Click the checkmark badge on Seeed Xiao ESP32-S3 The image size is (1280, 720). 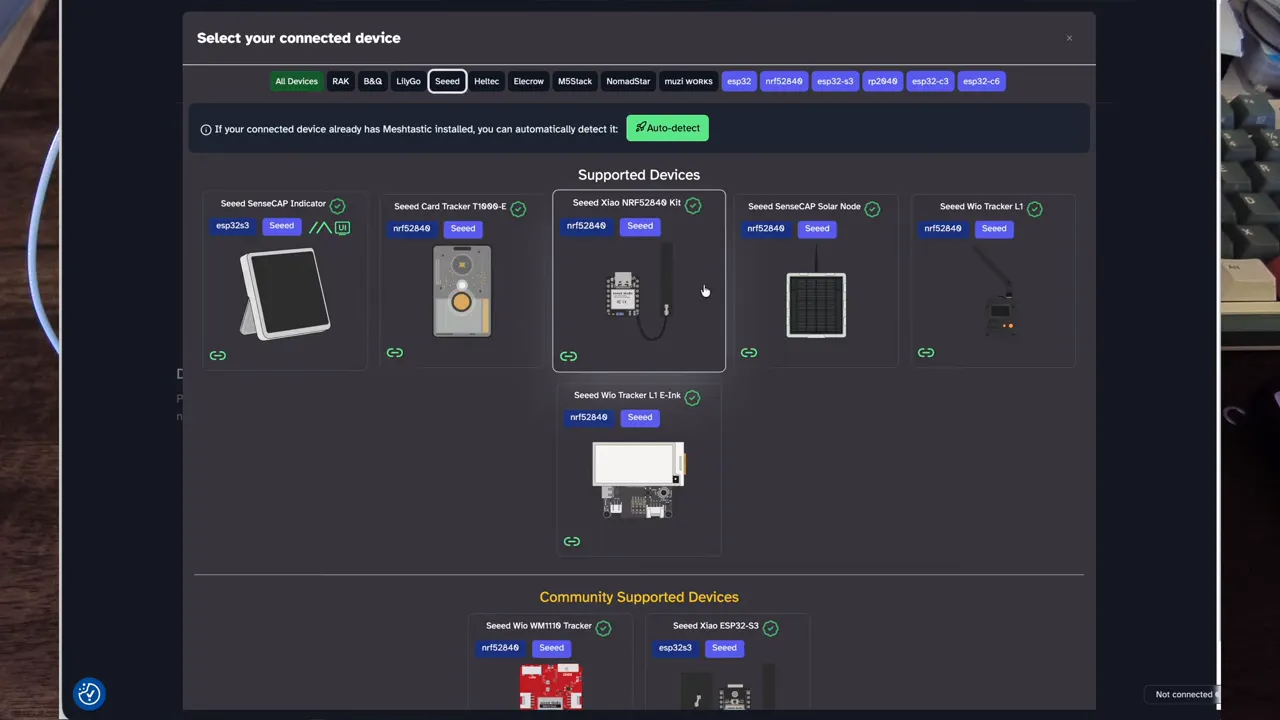click(x=770, y=628)
